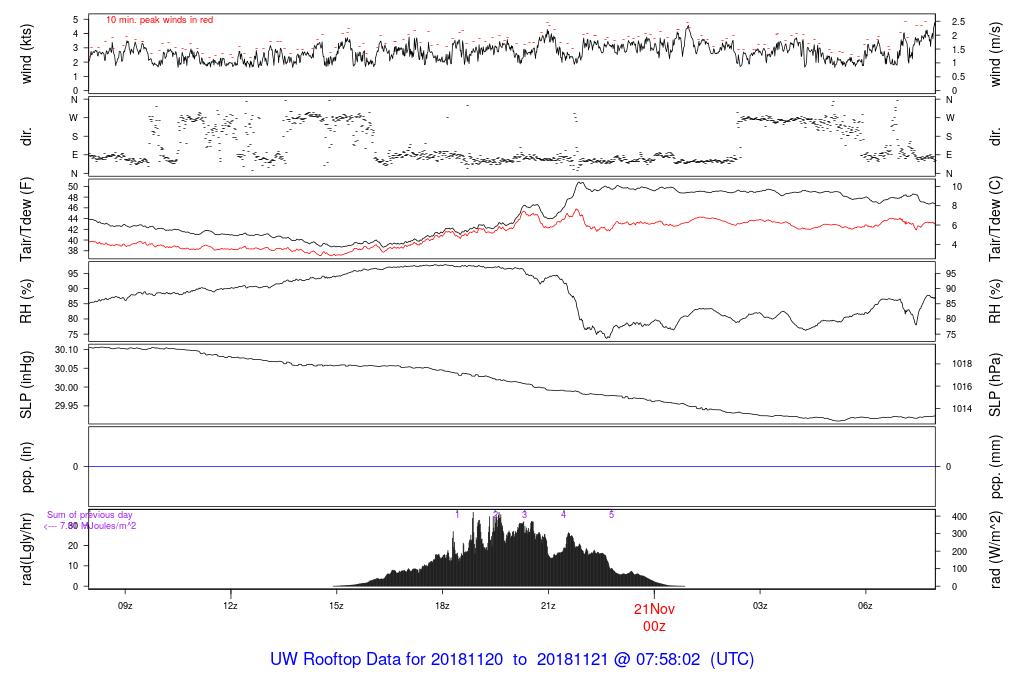Screen dimensions: 1024x700
Task: Click purple marker '1' above radiation plot
Action: click(x=457, y=515)
